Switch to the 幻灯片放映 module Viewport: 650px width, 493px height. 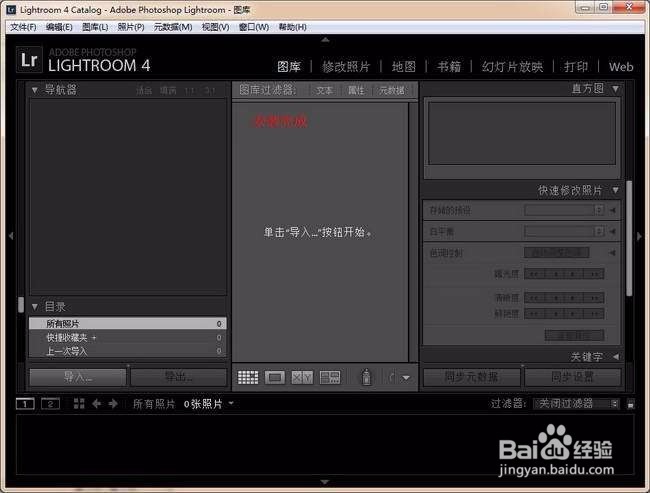512,67
